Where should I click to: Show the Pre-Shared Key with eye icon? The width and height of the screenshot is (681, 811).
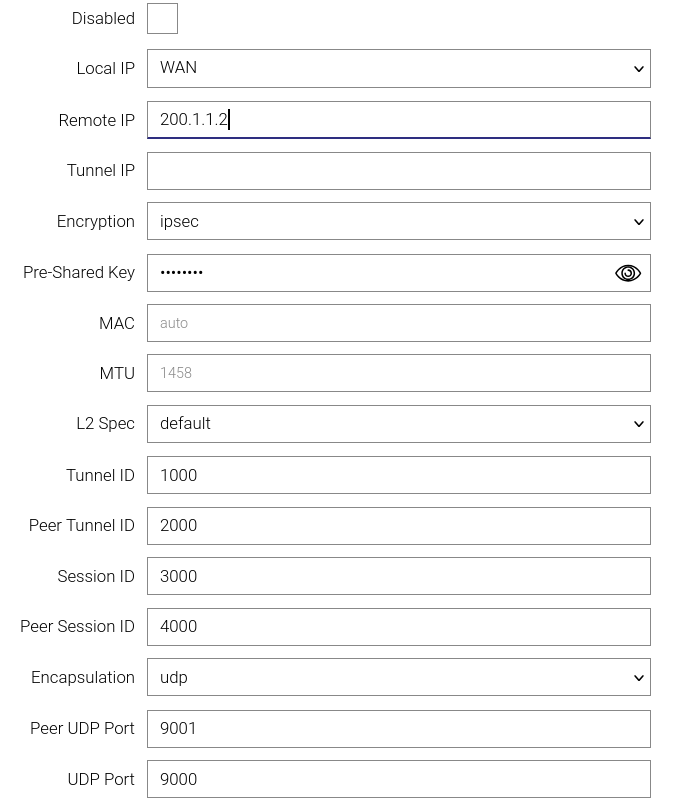[x=627, y=273]
